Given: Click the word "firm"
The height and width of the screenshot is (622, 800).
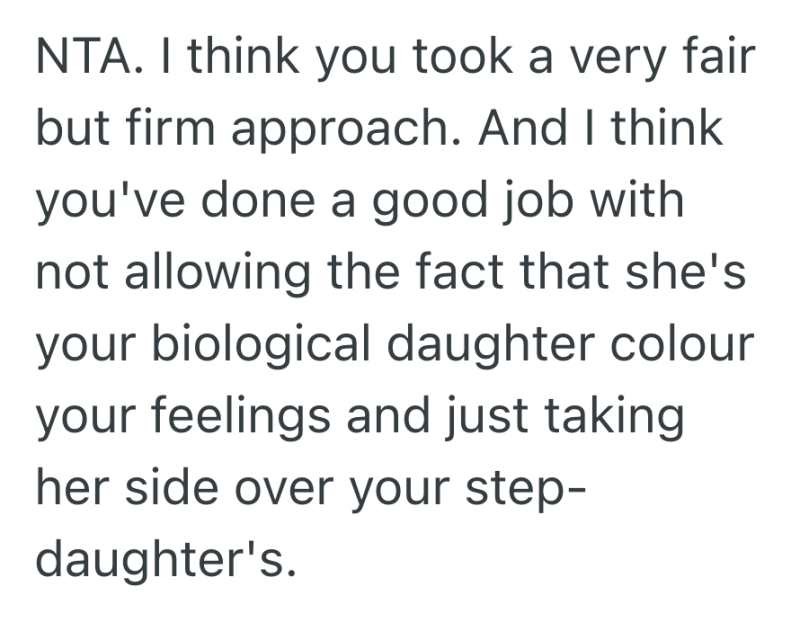Looking at the screenshot, I should pos(178,128).
